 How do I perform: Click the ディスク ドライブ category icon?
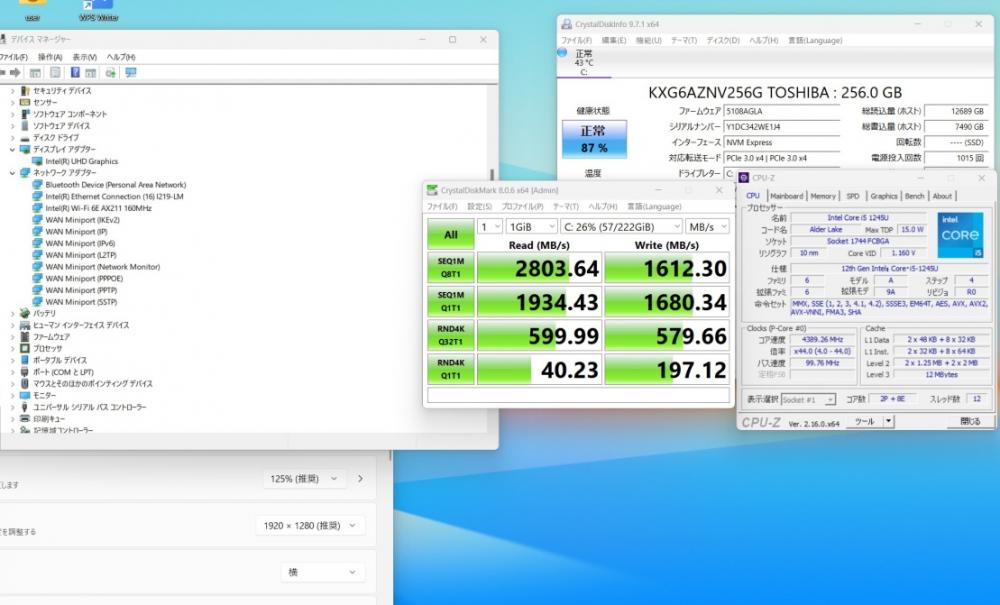point(25,138)
